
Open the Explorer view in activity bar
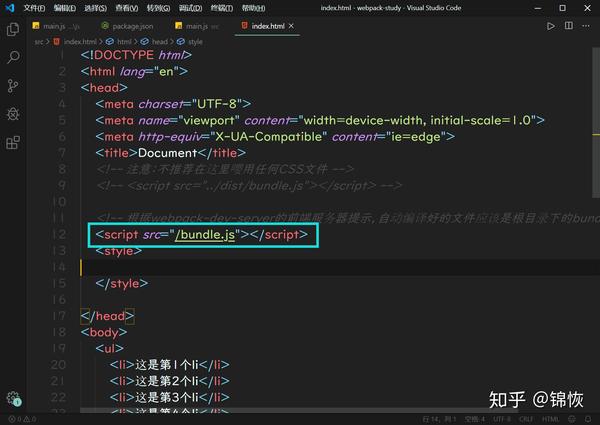click(x=13, y=29)
